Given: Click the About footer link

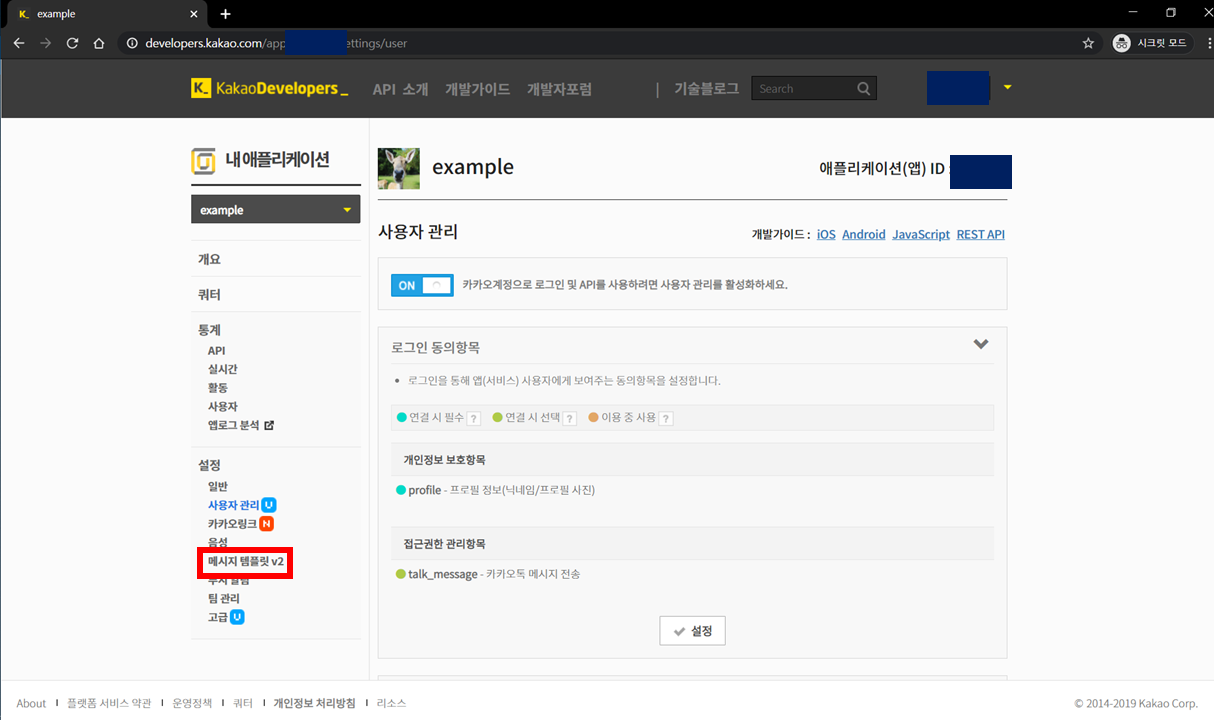Looking at the screenshot, I should 31,703.
